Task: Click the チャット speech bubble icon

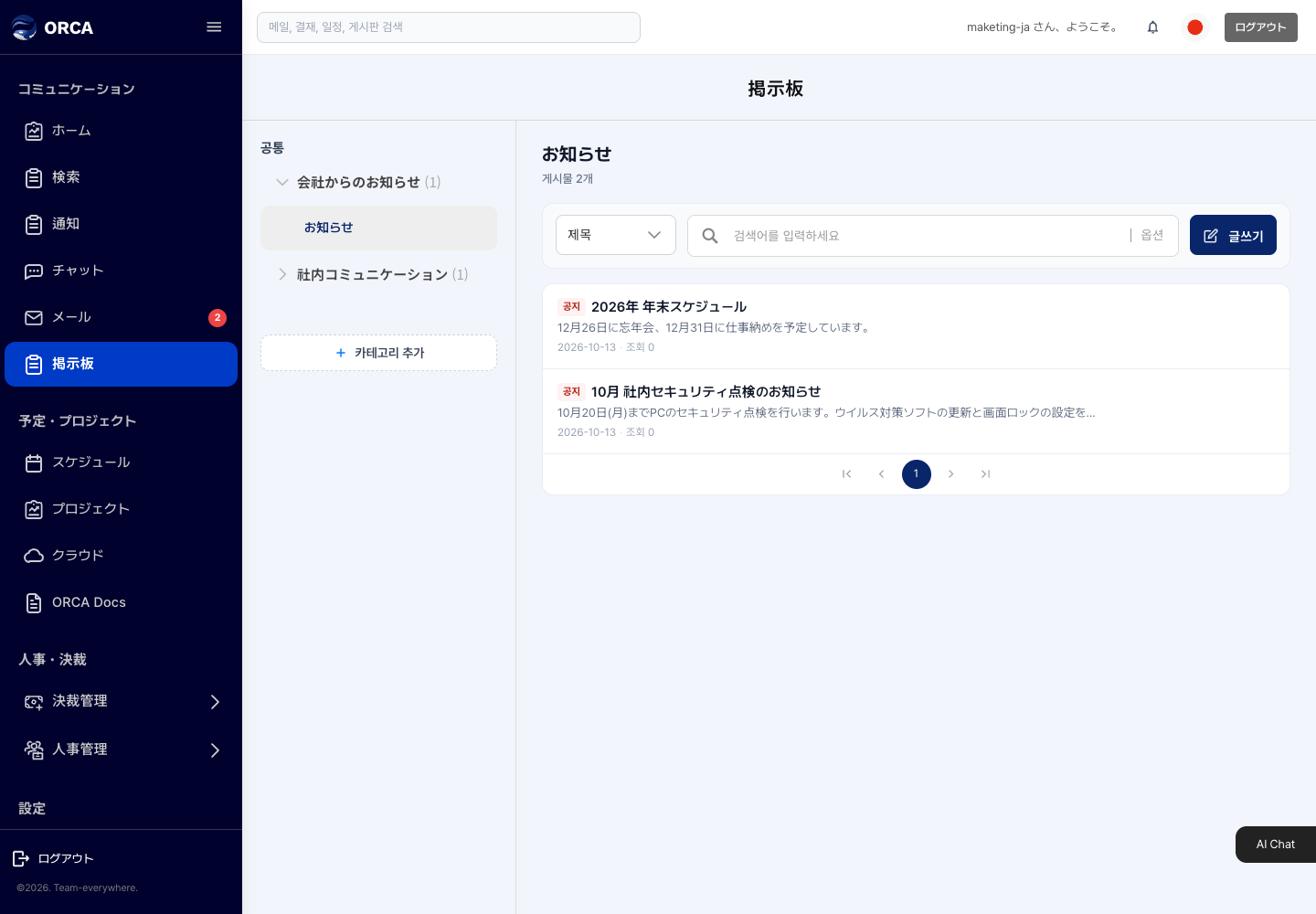Action: coord(34,271)
